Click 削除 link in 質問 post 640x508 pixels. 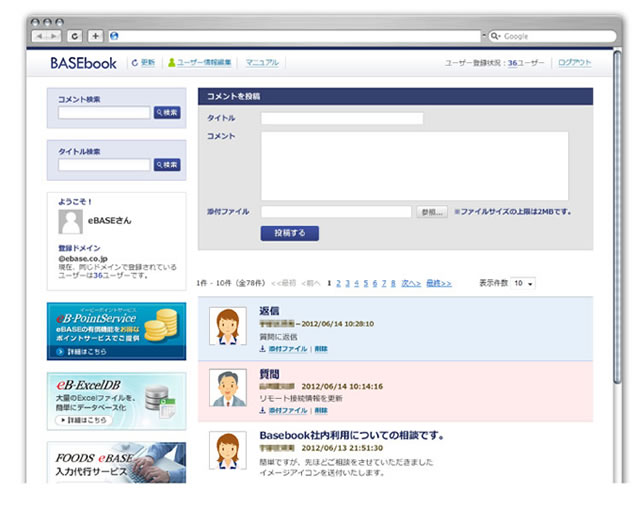click(321, 410)
